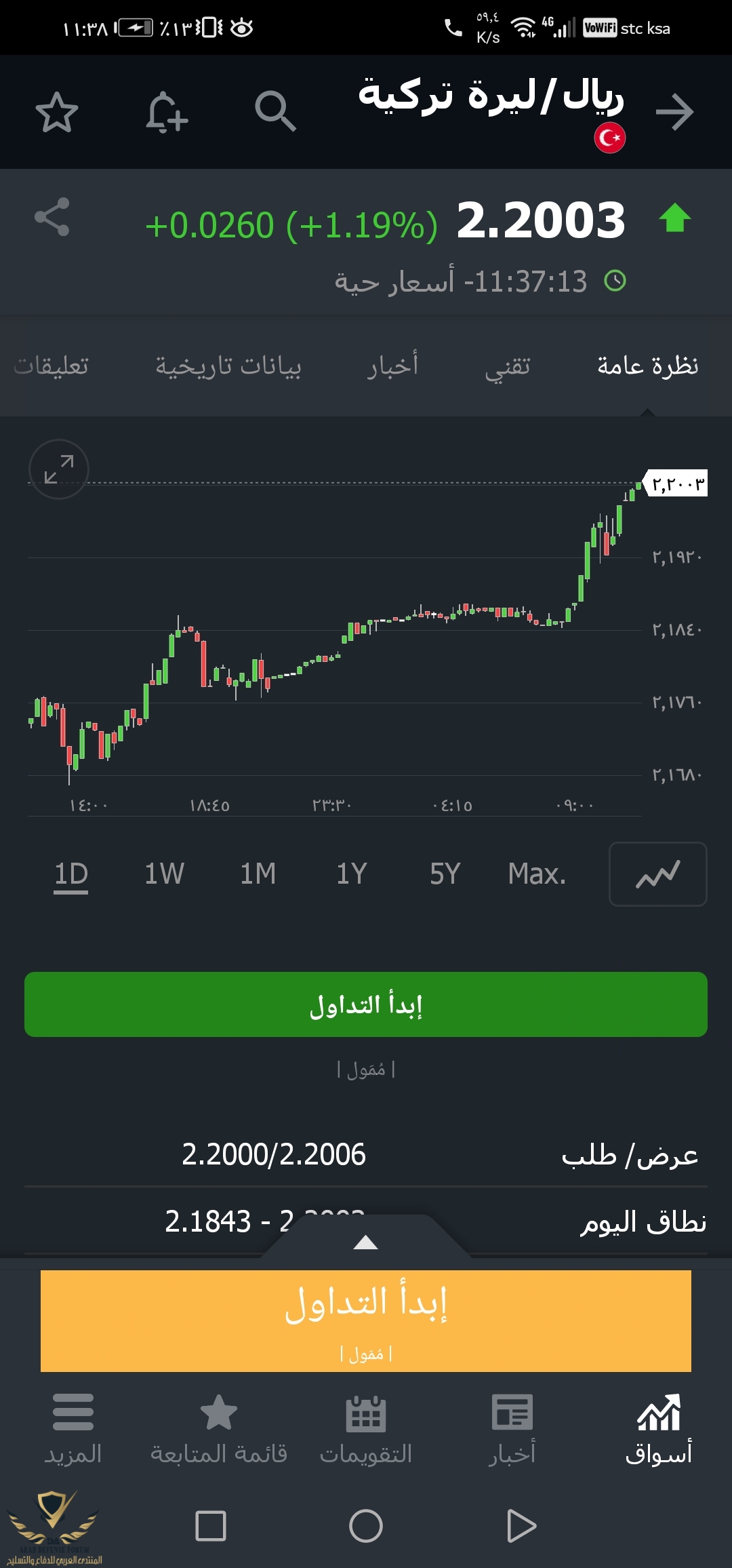Select the 1Y chart range

tap(352, 874)
